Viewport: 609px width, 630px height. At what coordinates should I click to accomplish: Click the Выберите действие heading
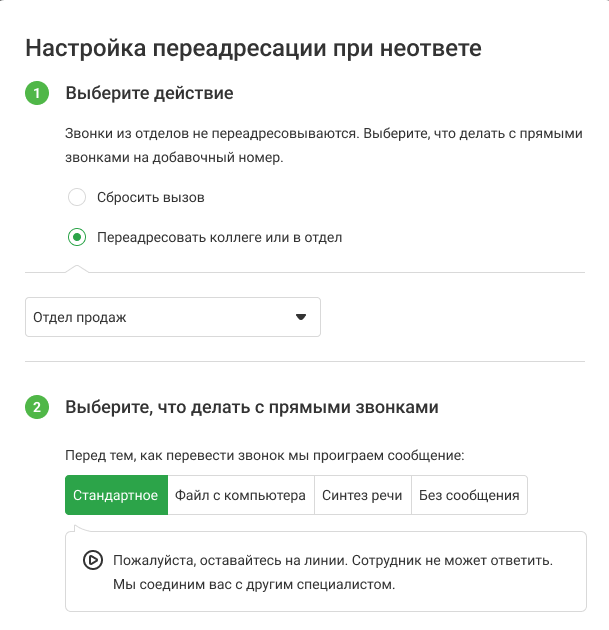[149, 94]
